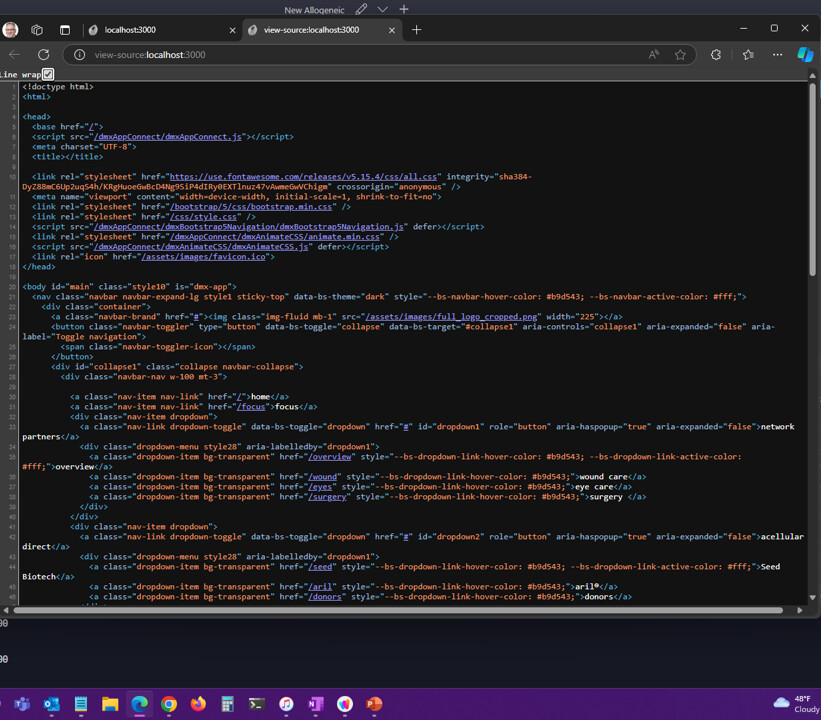Open Copilot in the Edge sidebar

click(x=806, y=55)
